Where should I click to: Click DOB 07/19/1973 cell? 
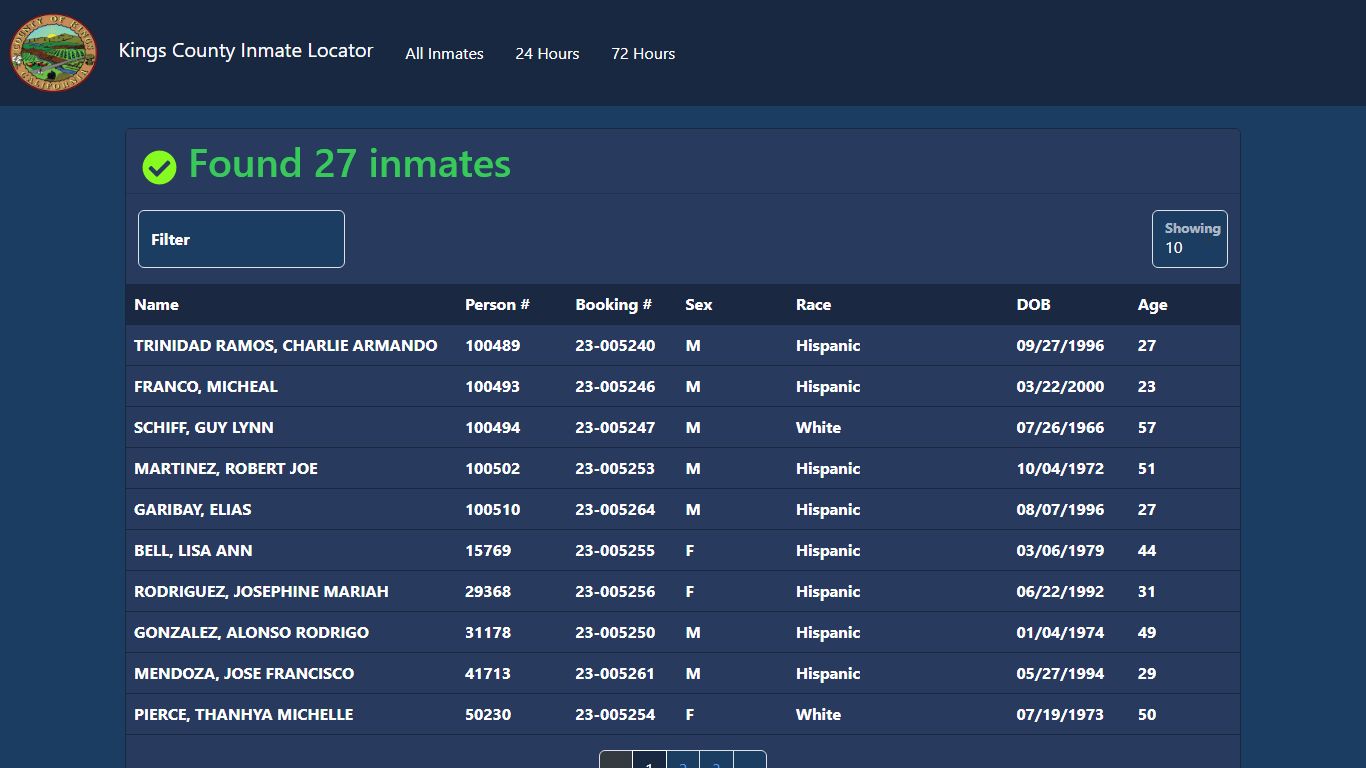pos(1060,715)
